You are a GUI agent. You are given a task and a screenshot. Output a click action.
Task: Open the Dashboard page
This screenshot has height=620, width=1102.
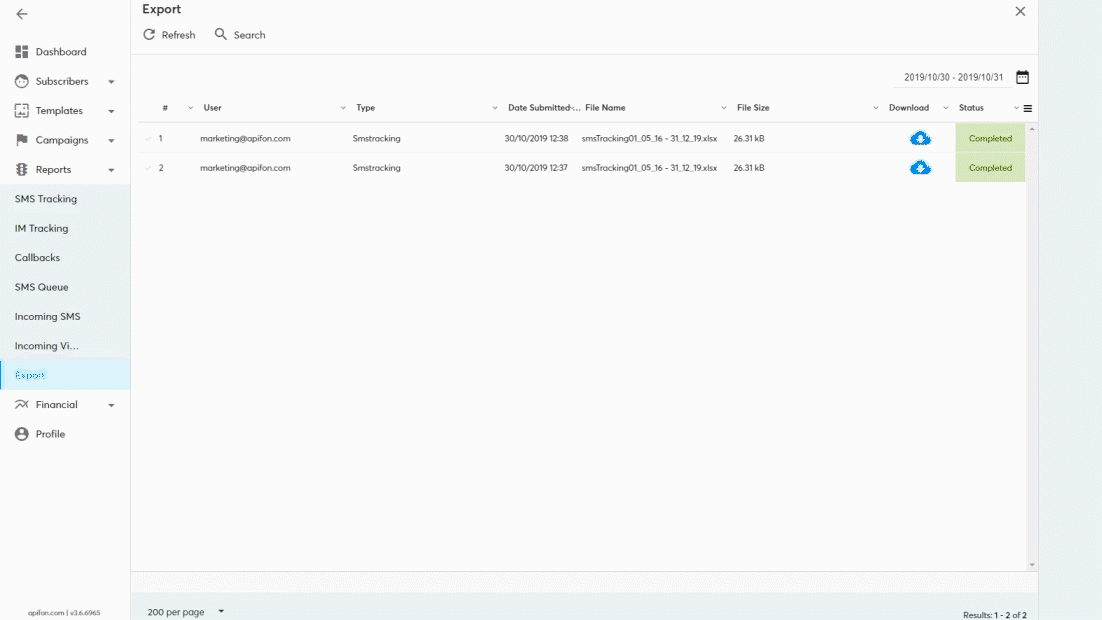[x=60, y=52]
